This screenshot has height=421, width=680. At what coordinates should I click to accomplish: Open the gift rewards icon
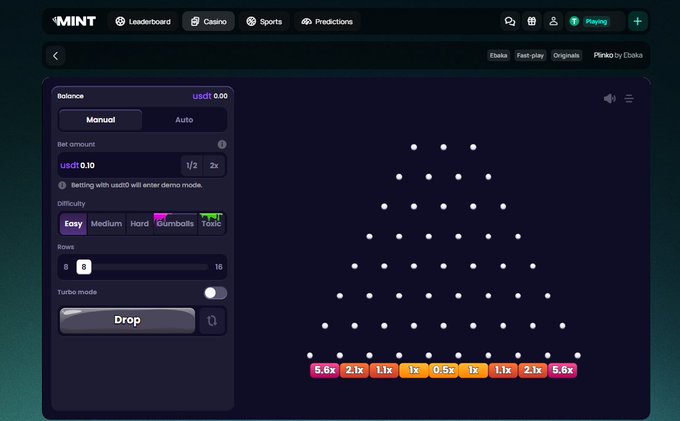tap(532, 21)
